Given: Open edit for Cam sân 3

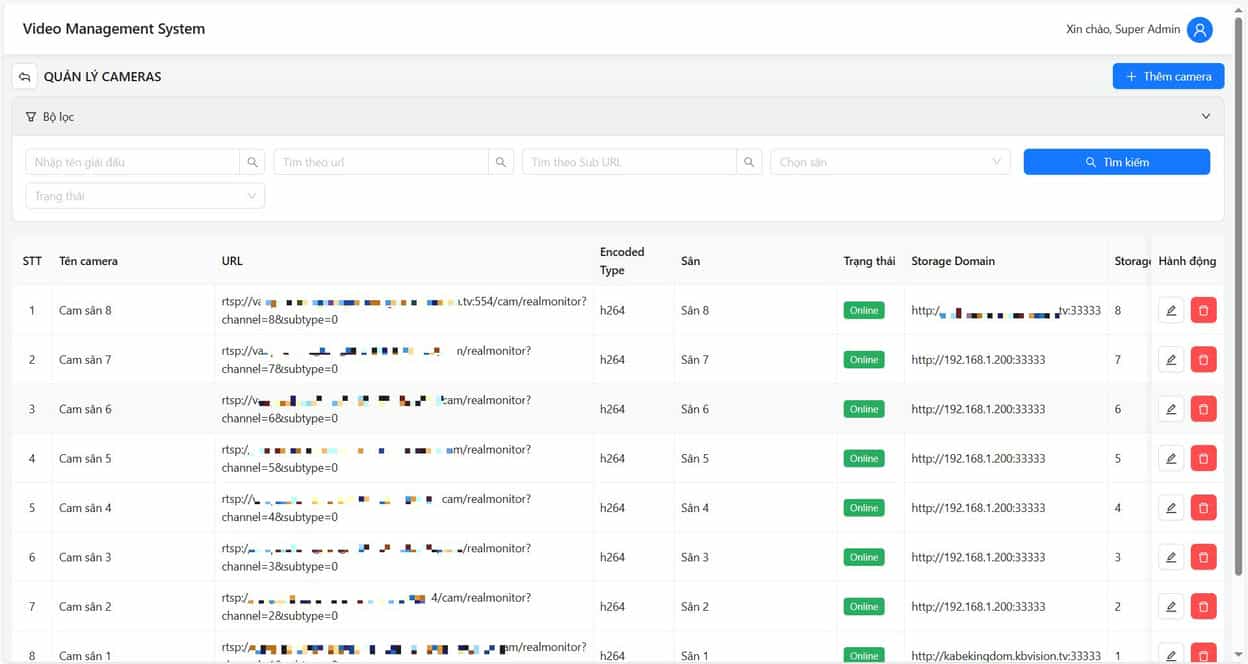Looking at the screenshot, I should coord(1170,557).
